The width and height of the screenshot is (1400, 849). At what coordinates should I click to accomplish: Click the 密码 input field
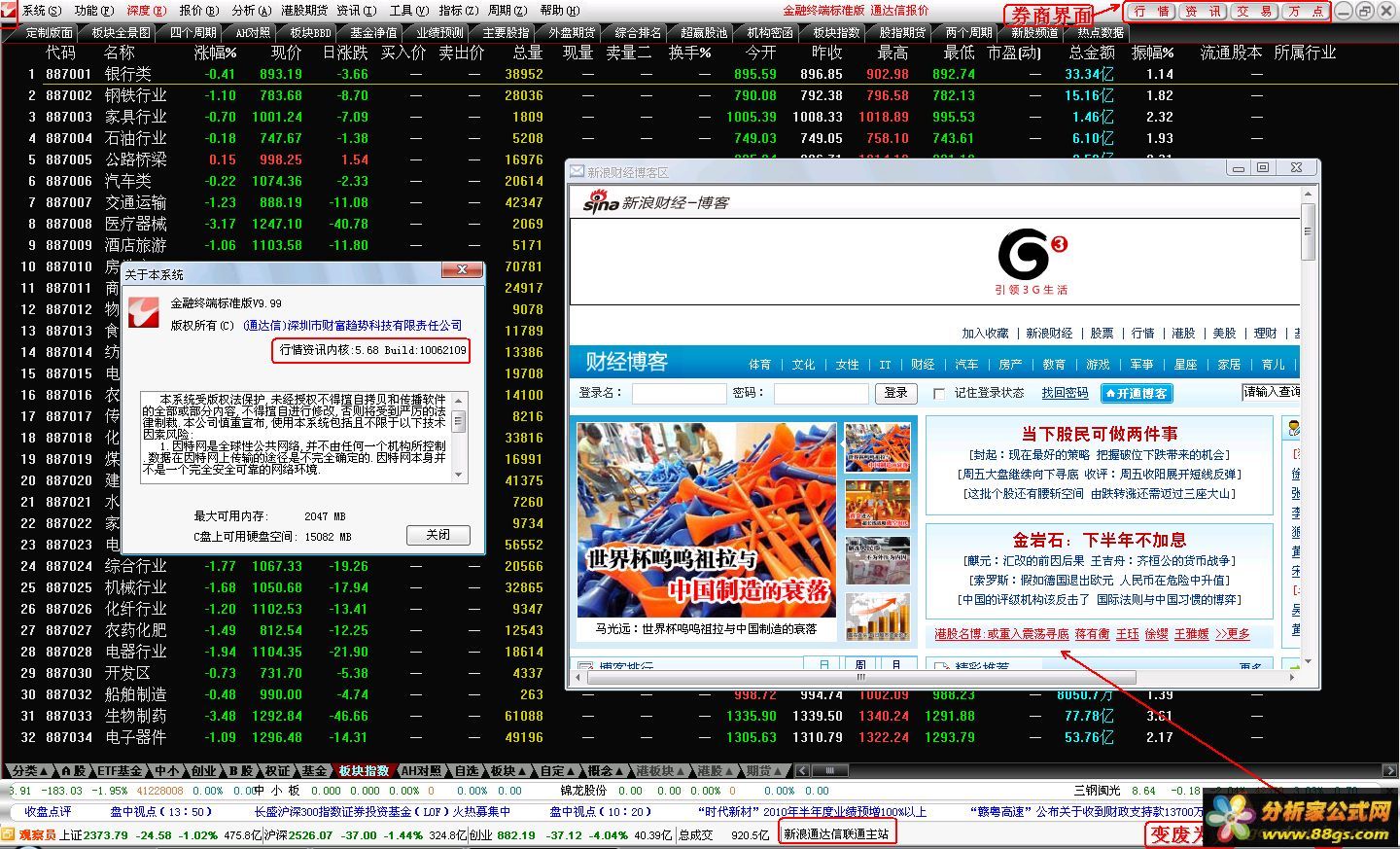coord(821,393)
